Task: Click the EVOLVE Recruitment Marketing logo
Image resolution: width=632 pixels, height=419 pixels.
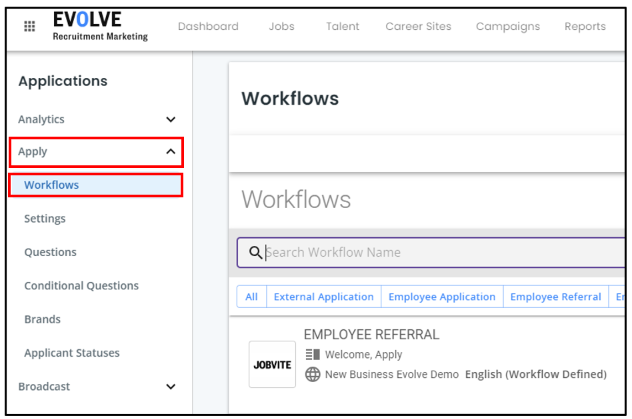Action: click(100, 26)
